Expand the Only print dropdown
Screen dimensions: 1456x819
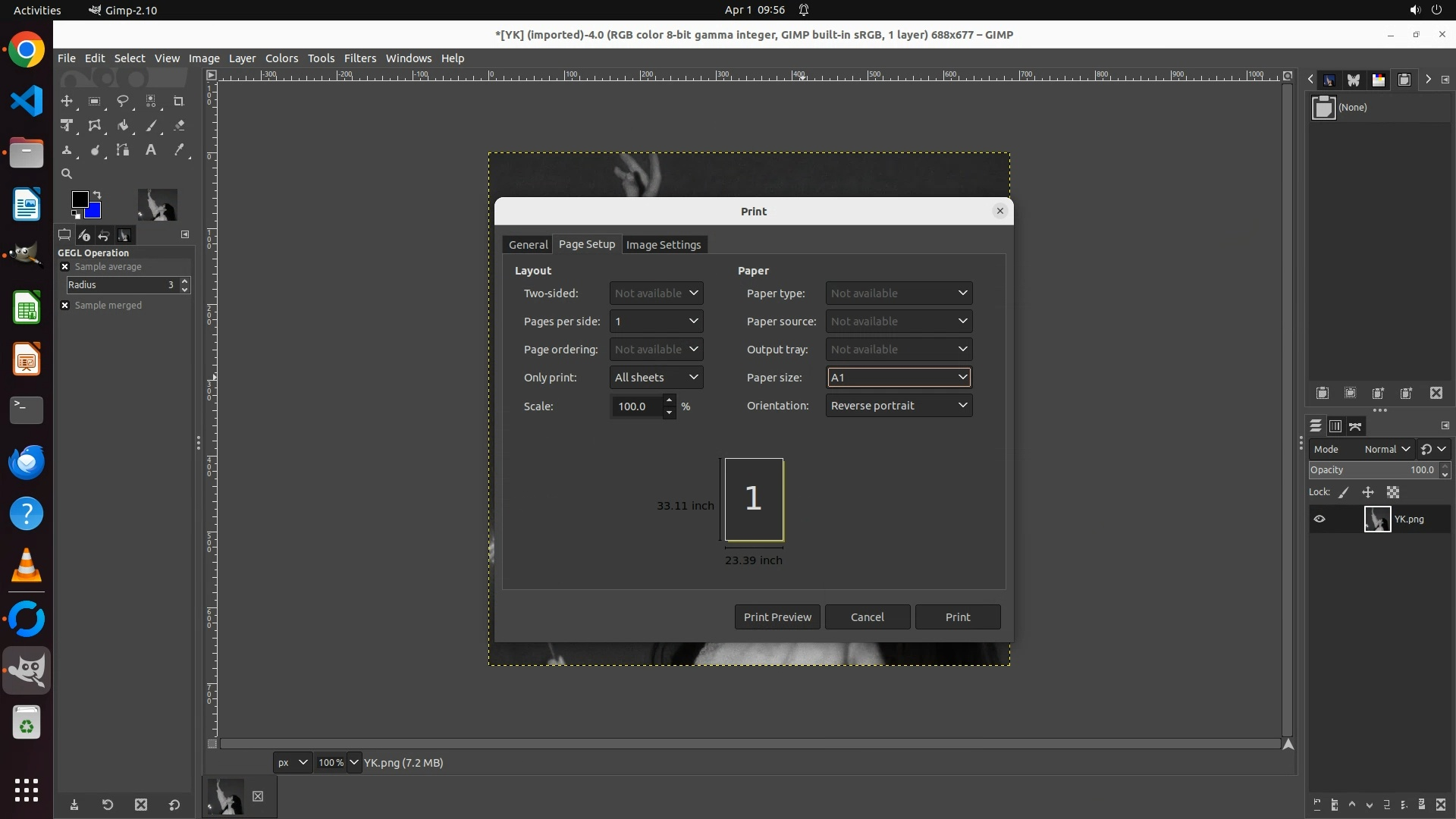[656, 378]
